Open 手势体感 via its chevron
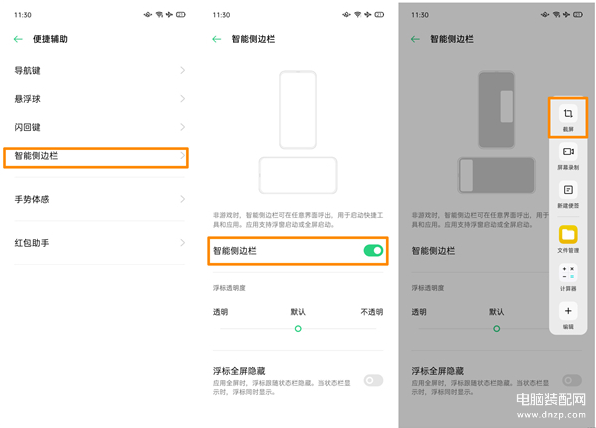This screenshot has height=428, width=596. tap(182, 199)
